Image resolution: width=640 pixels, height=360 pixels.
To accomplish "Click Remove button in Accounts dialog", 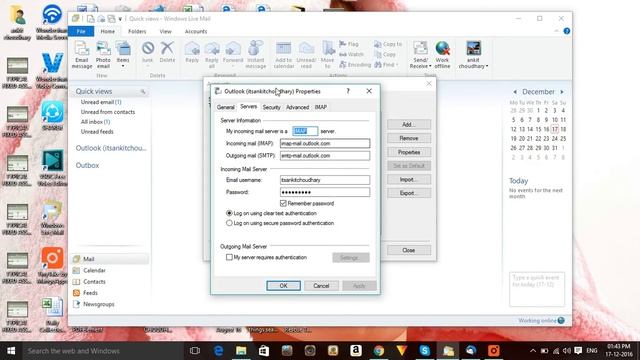I will pos(409,138).
